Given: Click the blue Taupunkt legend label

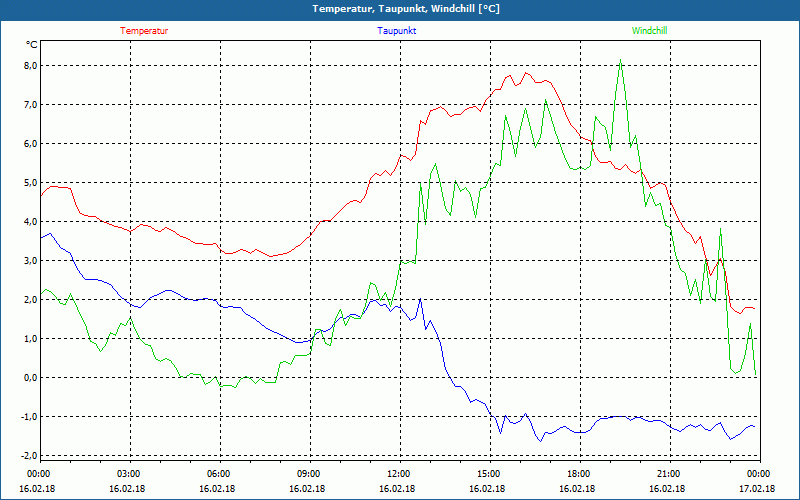Looking at the screenshot, I should 397,31.
